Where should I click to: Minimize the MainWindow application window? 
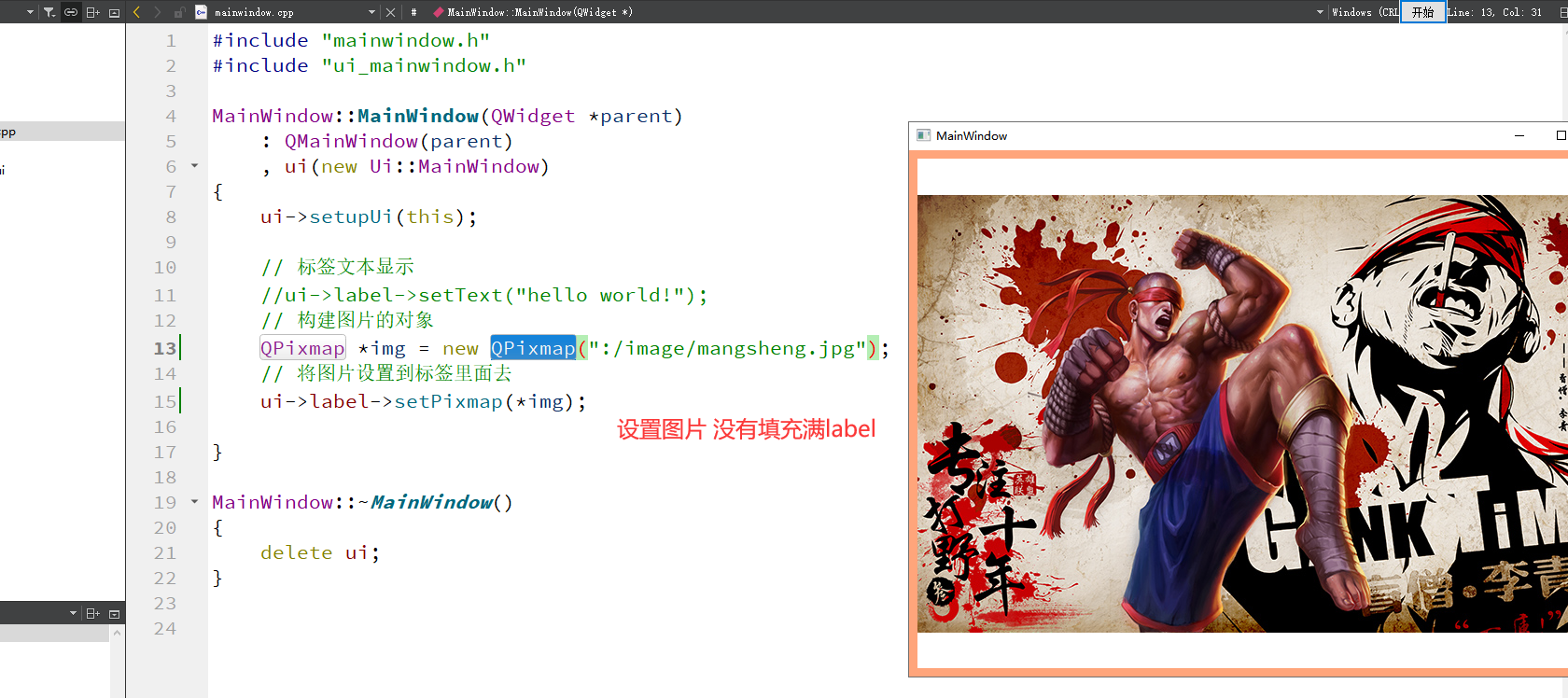tap(1519, 135)
